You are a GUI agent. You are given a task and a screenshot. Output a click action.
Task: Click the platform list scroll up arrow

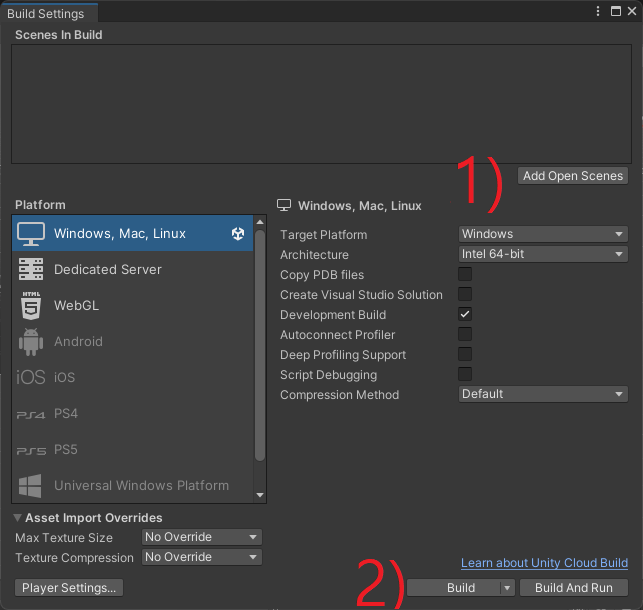point(260,222)
